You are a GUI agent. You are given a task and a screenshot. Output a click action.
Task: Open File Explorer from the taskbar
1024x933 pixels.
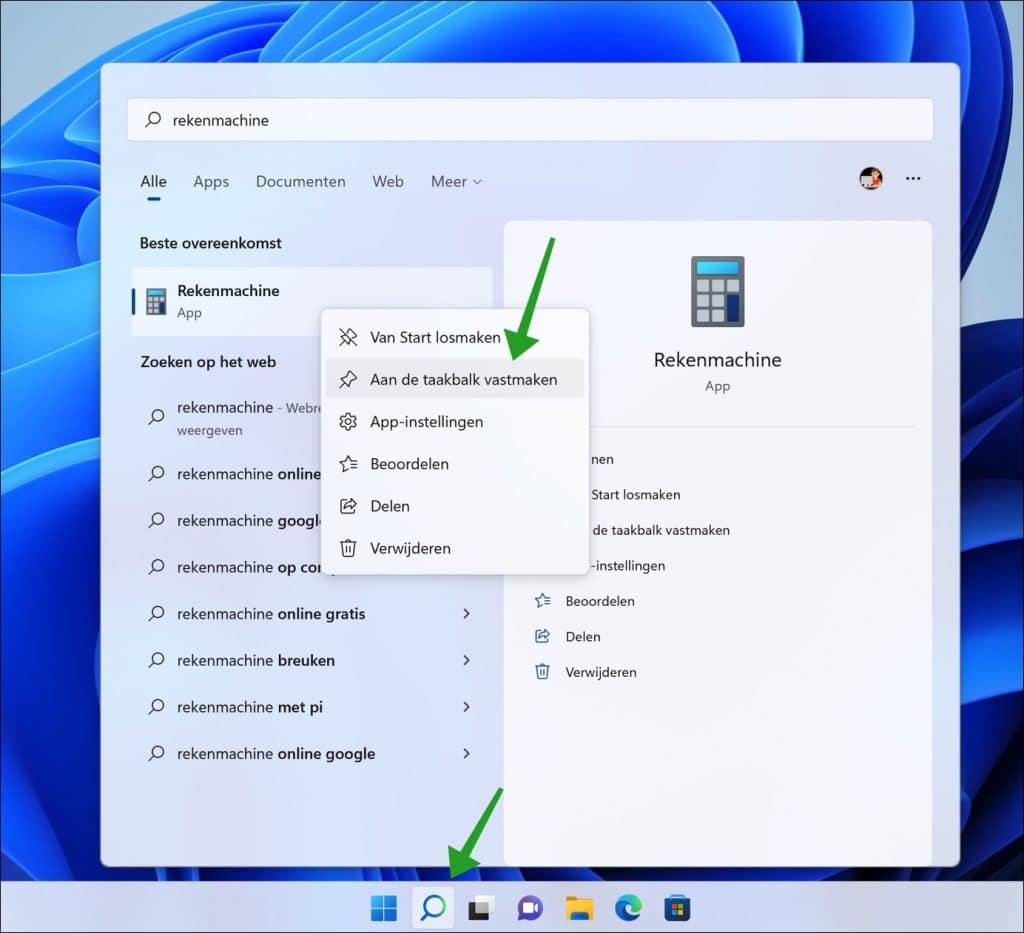(579, 908)
